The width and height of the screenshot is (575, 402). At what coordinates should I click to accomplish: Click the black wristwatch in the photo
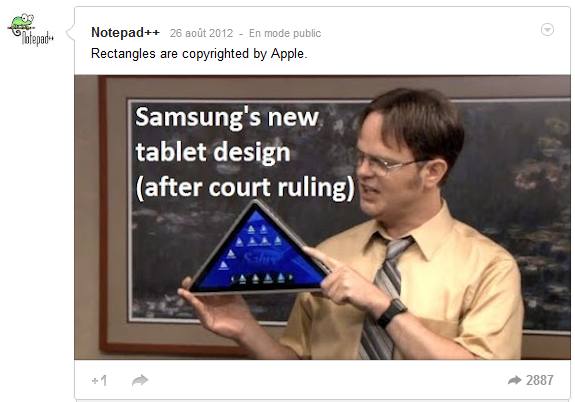[x=392, y=313]
